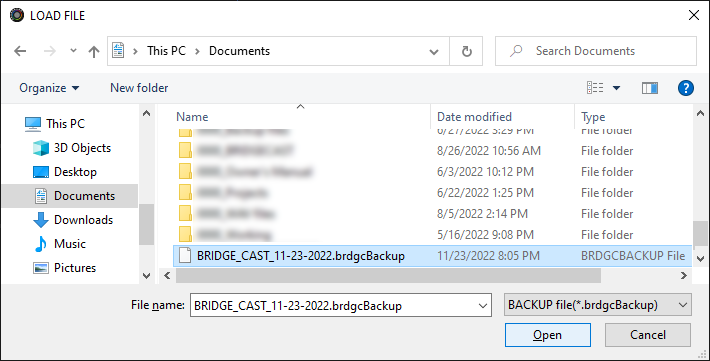Select BRIDGE_CAST_11-23-2022.brdgcBackup file

(432, 256)
